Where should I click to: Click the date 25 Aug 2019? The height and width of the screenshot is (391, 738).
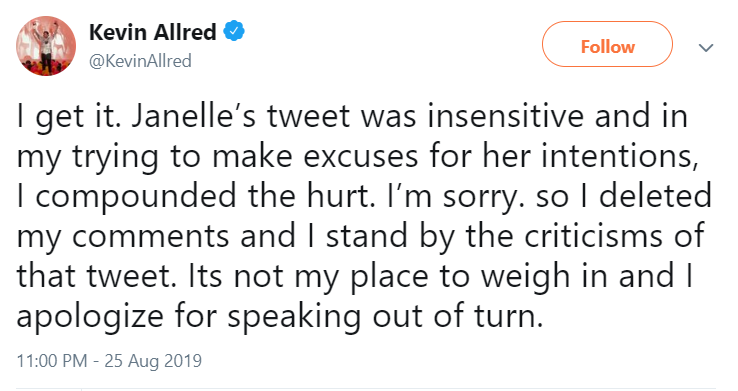[x=153, y=360]
